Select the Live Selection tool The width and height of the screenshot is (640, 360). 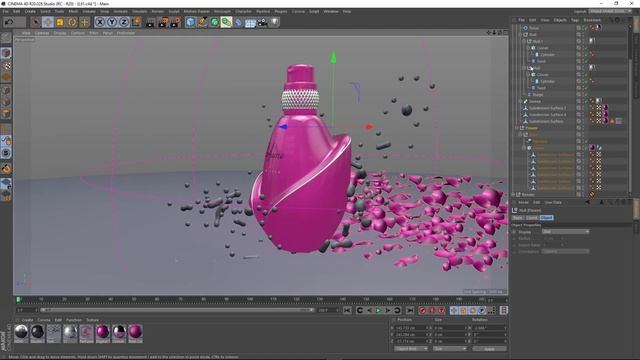coord(36,22)
